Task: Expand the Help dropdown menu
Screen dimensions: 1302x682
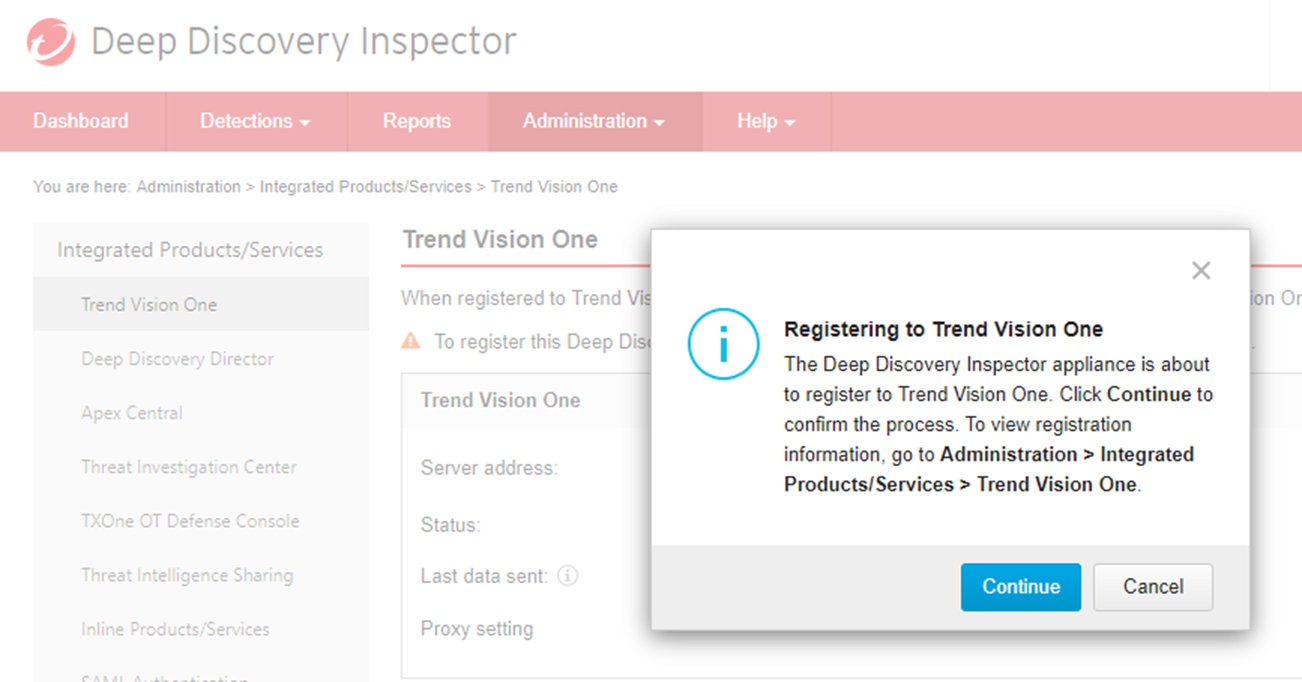Action: [x=766, y=122]
